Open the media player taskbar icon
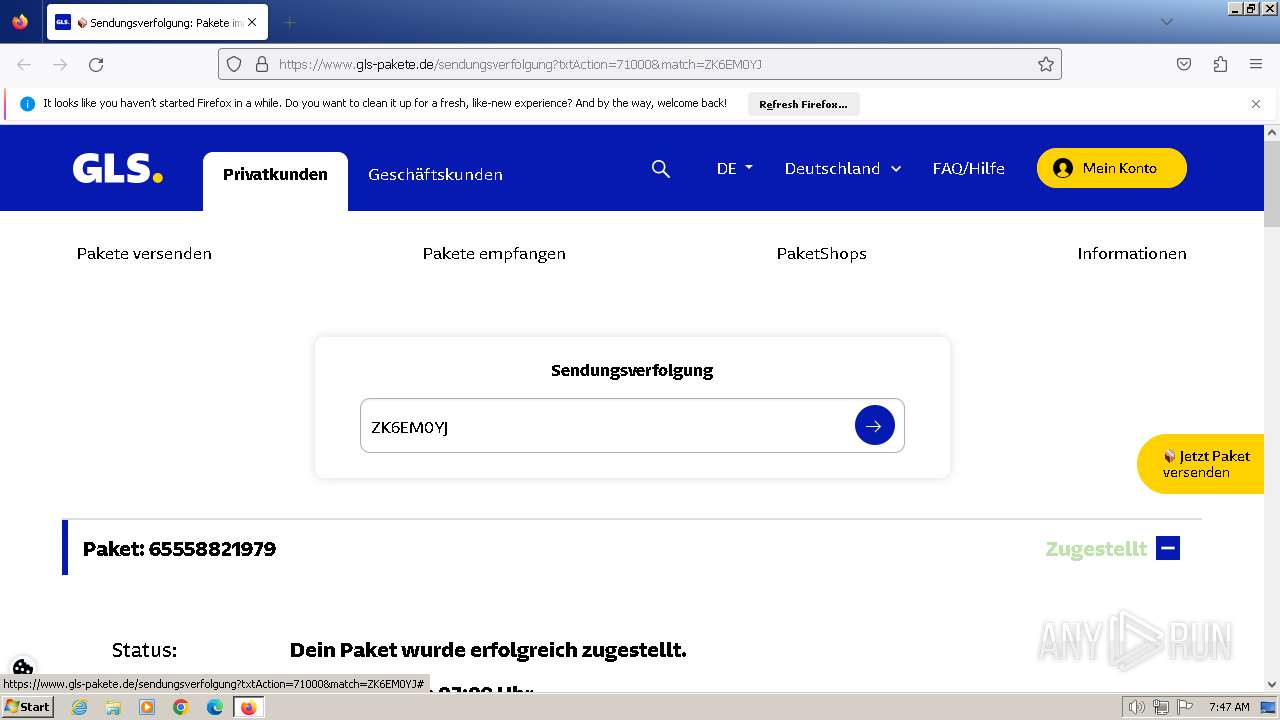Image resolution: width=1280 pixels, height=720 pixels. point(147,707)
